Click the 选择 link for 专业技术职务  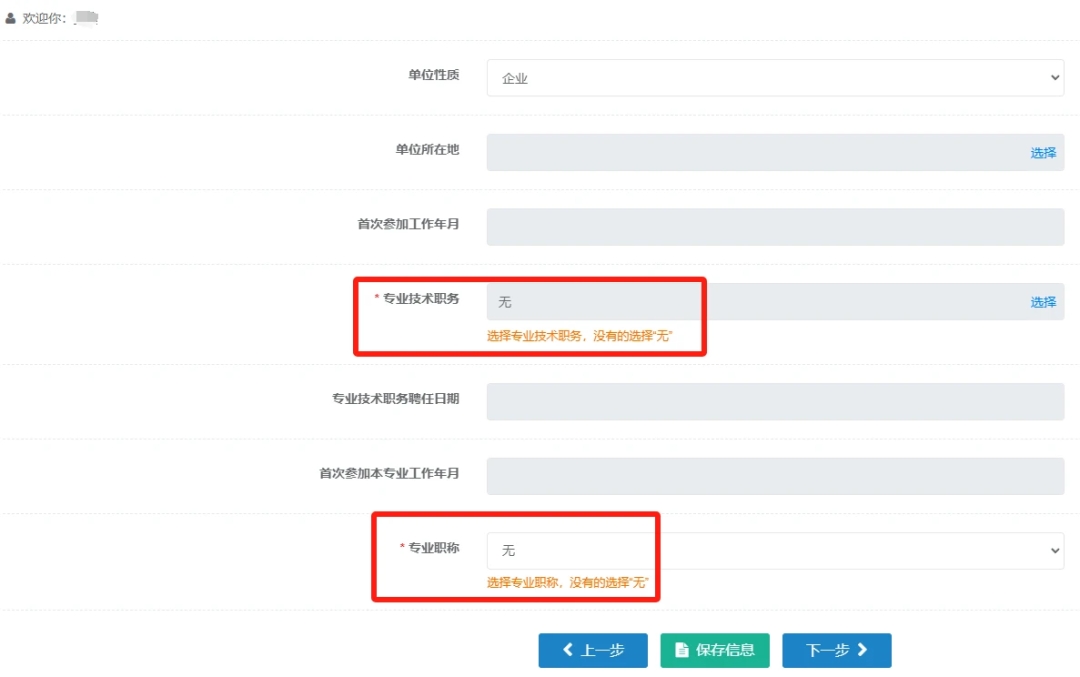tap(1043, 302)
